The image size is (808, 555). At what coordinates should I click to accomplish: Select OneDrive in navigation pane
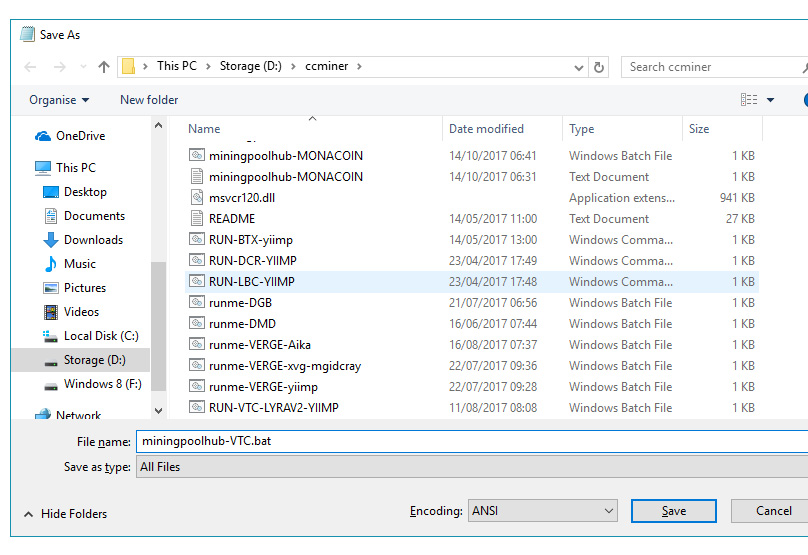(x=70, y=136)
